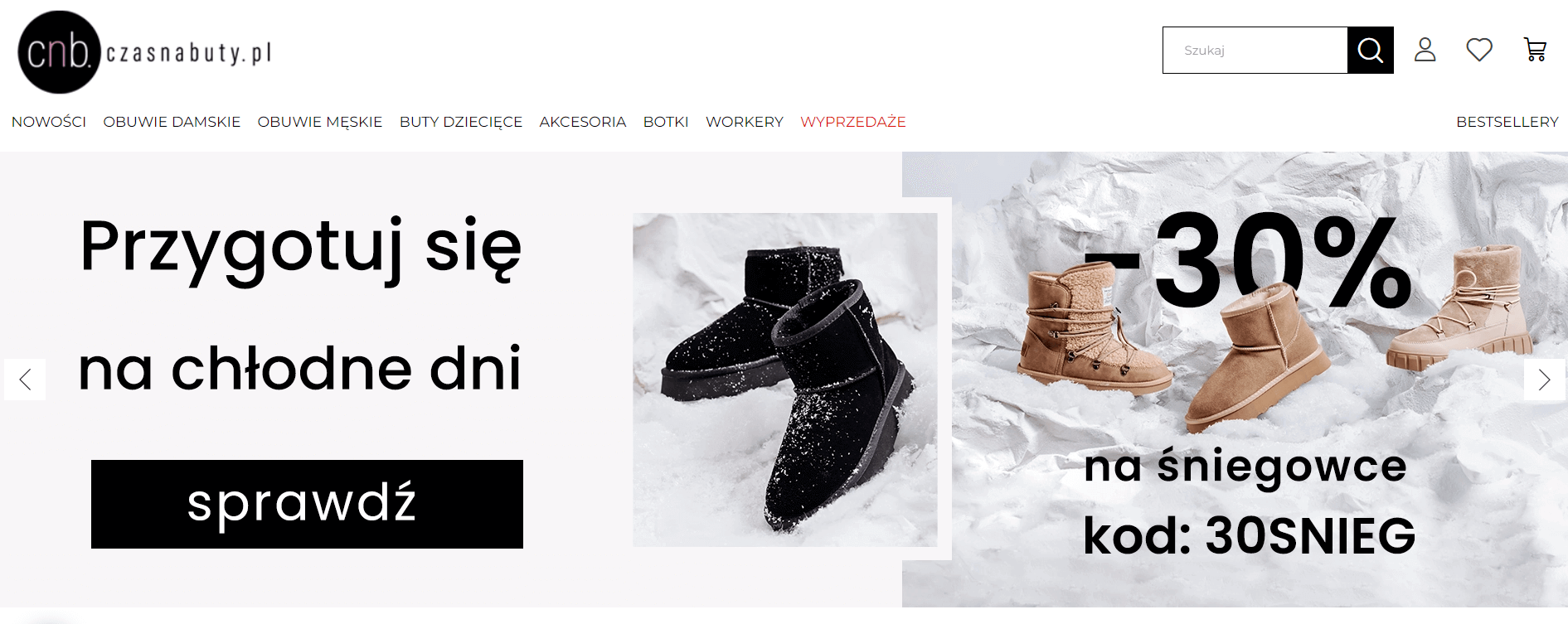Open the AKCESORIA menu item
Image resolution: width=1568 pixels, height=624 pixels.
(583, 122)
